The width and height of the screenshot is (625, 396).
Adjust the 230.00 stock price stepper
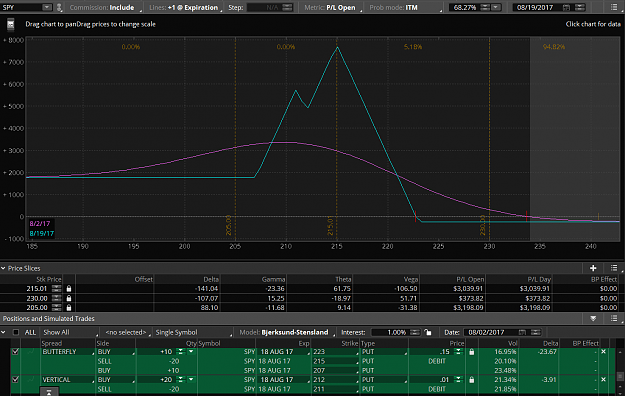[x=56, y=298]
